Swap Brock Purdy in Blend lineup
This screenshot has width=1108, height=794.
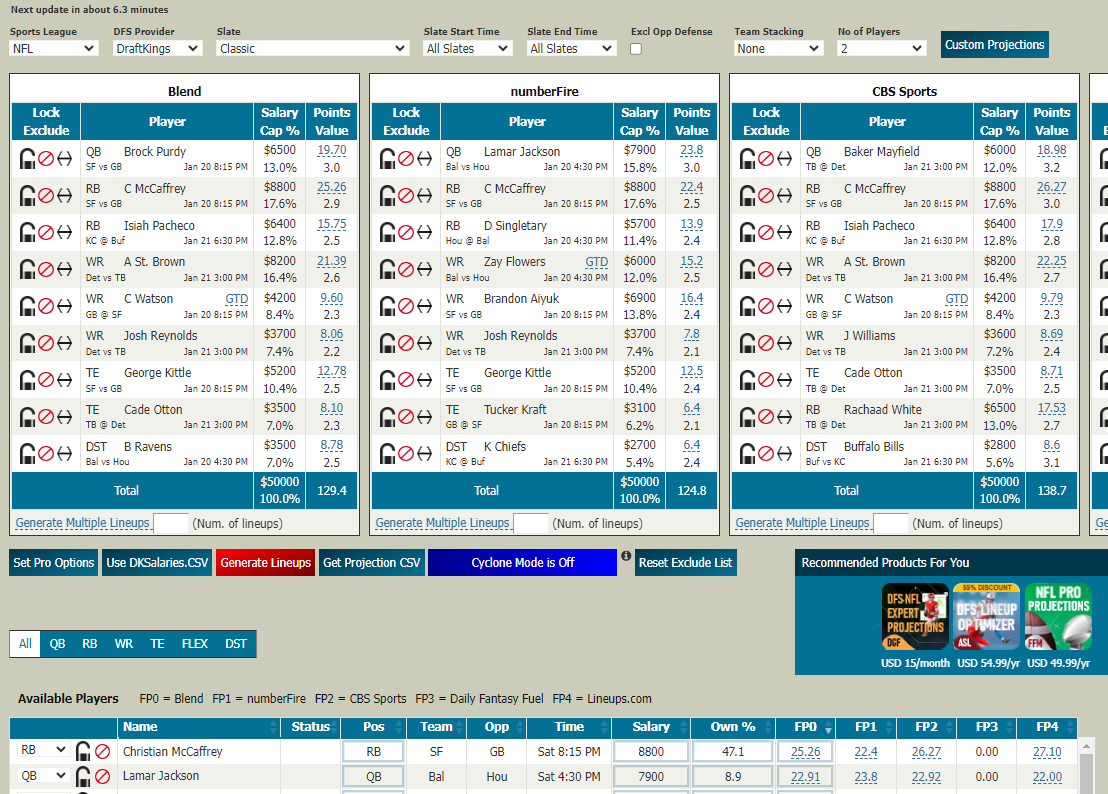tap(64, 159)
